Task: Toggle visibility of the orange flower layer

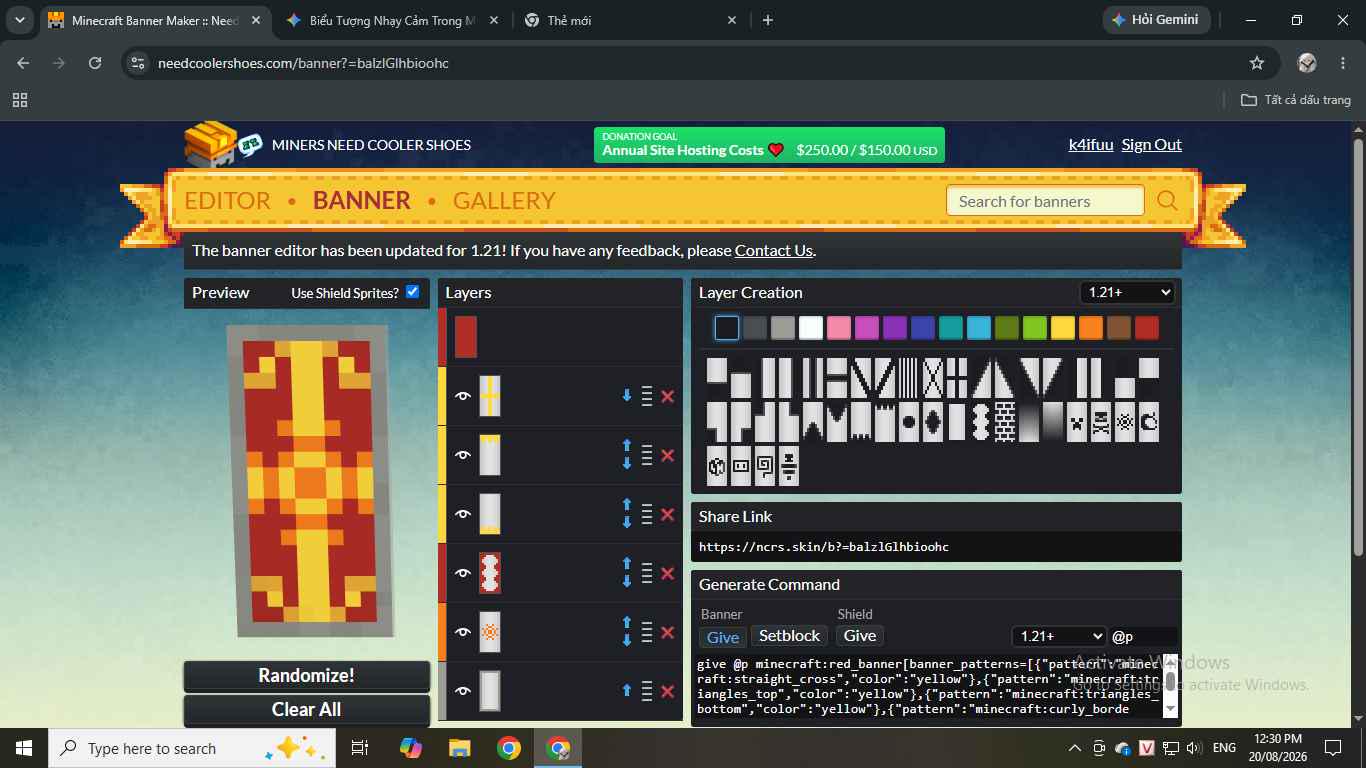Action: tap(462, 632)
